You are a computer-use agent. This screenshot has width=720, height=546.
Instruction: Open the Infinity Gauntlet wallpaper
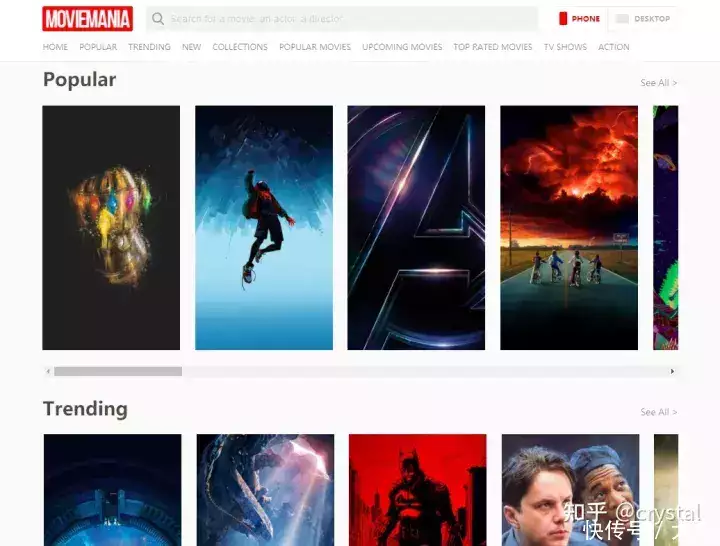pyautogui.click(x=111, y=228)
